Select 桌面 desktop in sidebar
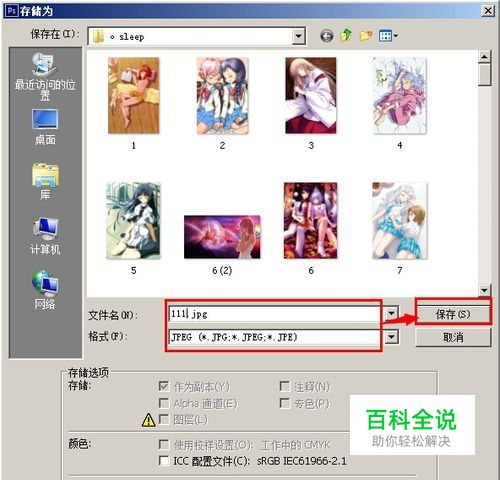500x480 pixels. [45, 127]
